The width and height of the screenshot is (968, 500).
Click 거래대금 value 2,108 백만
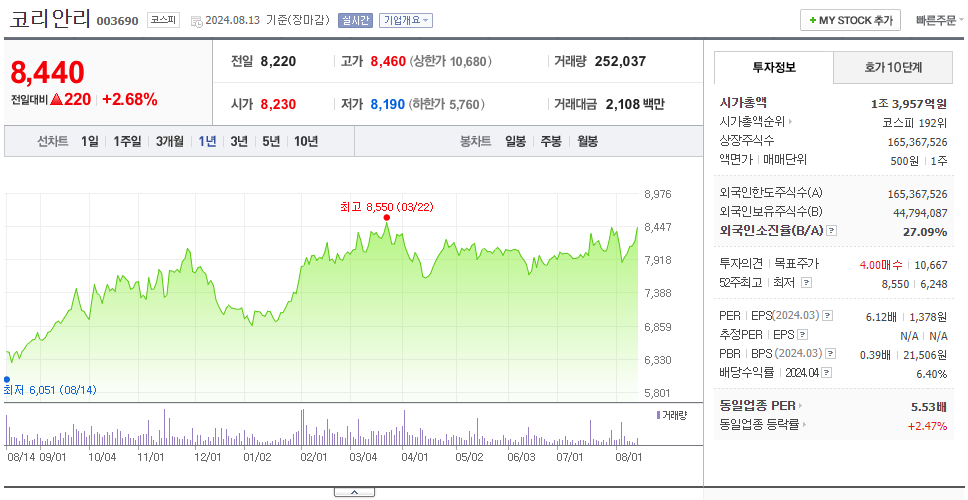[x=635, y=104]
